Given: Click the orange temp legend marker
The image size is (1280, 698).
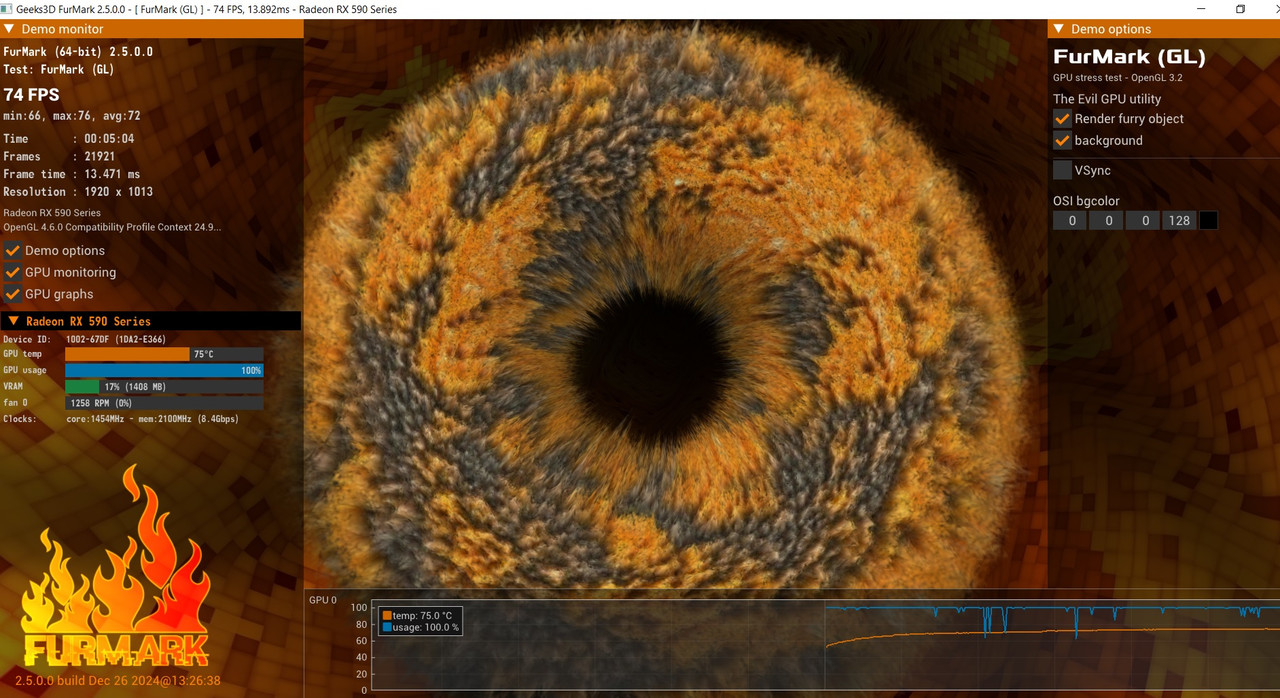Looking at the screenshot, I should [387, 615].
